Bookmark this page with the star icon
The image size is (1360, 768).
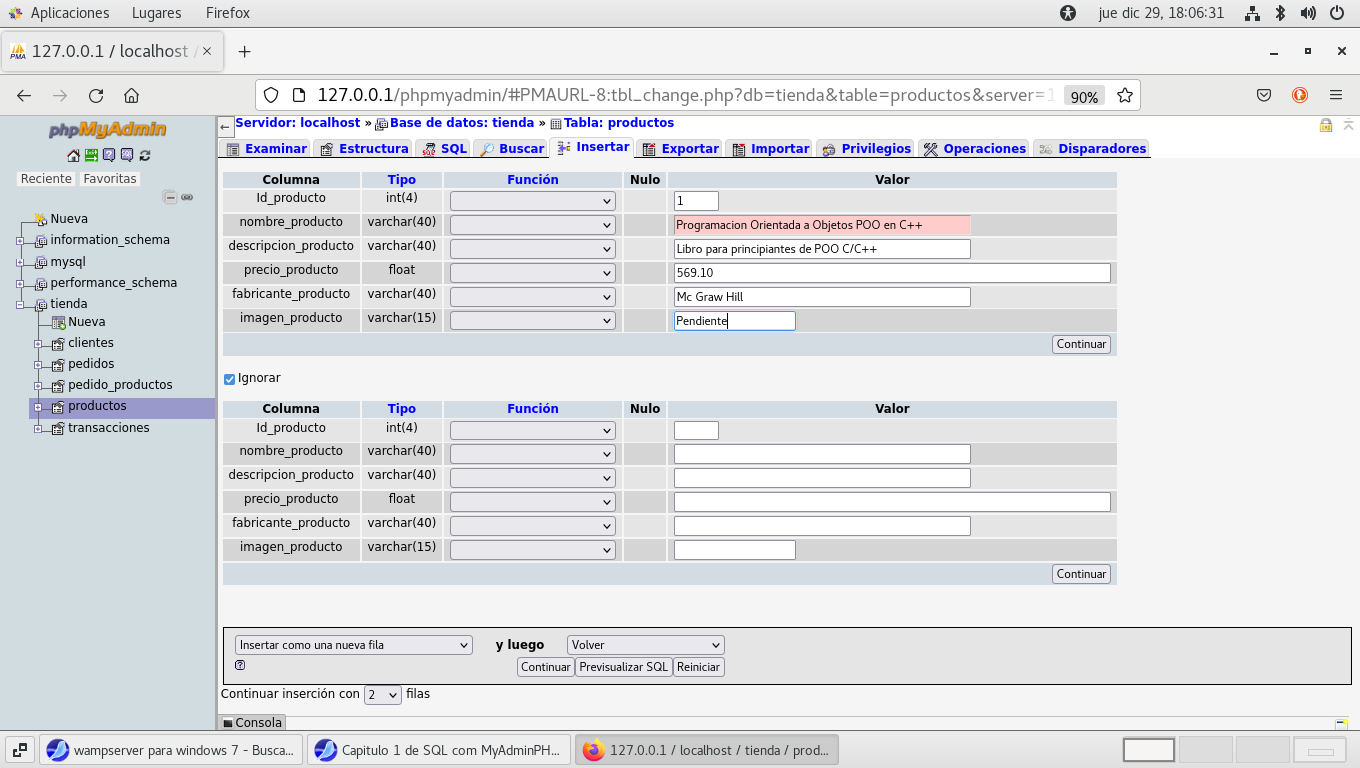[x=1125, y=95]
